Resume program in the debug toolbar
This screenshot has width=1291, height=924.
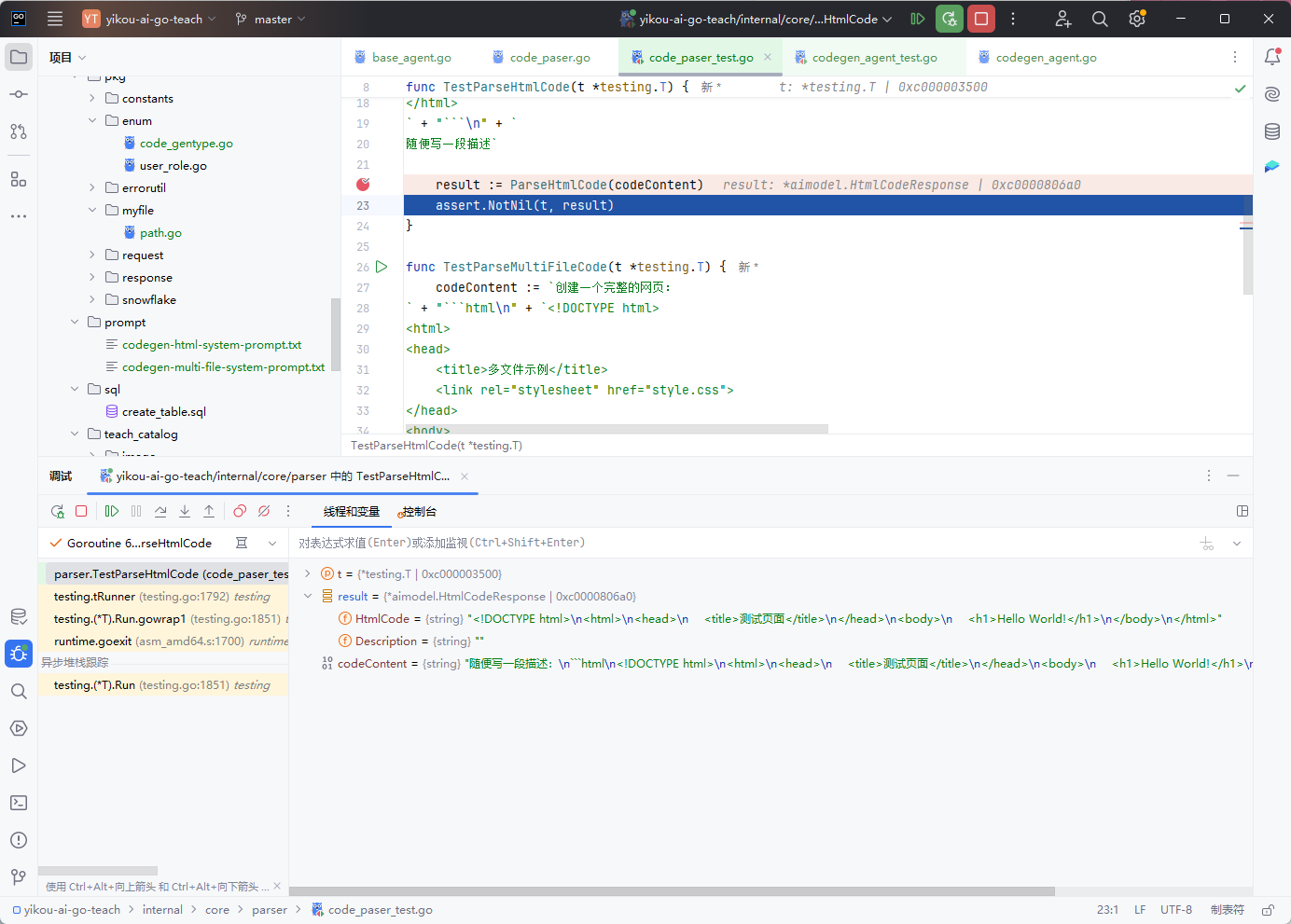coord(112,511)
